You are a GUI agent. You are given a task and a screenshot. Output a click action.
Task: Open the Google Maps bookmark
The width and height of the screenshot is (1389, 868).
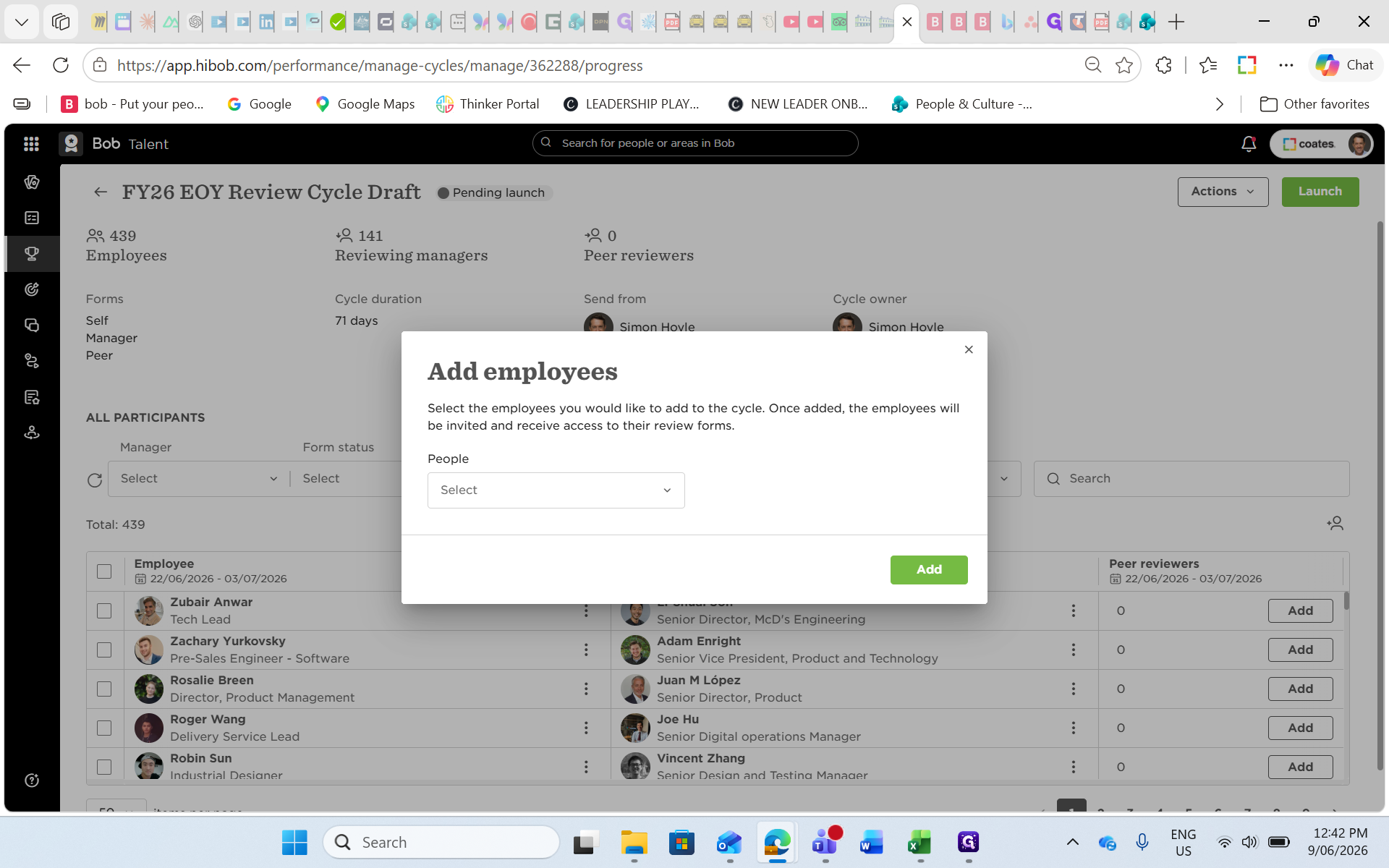(x=365, y=104)
